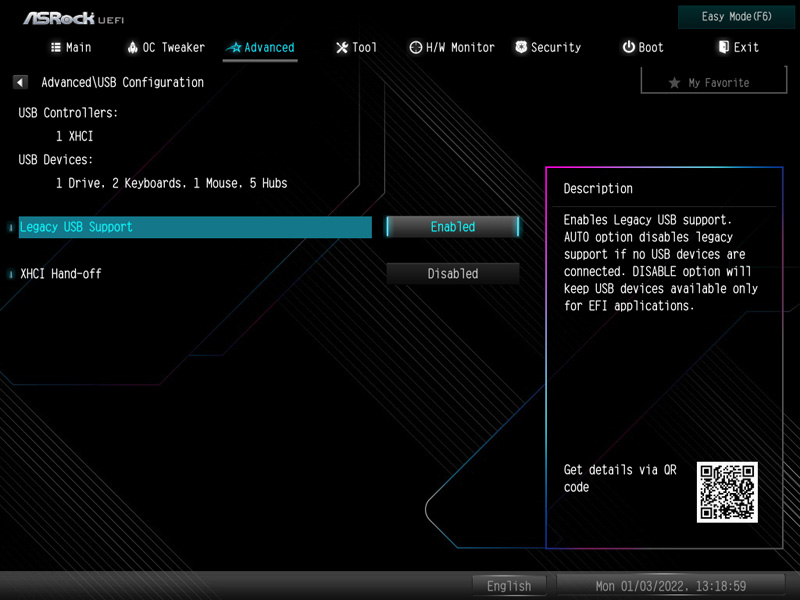Viewport: 800px width, 600px height.
Task: Click the Advanced\USB Configuration breadcrumb text
Action: click(122, 82)
